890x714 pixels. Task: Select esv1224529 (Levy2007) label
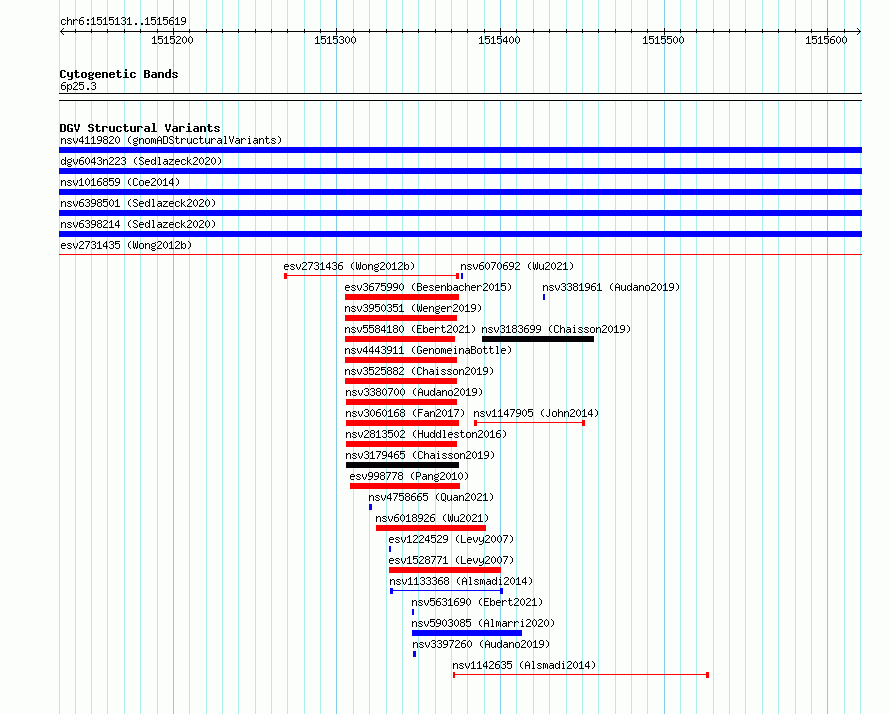451,539
